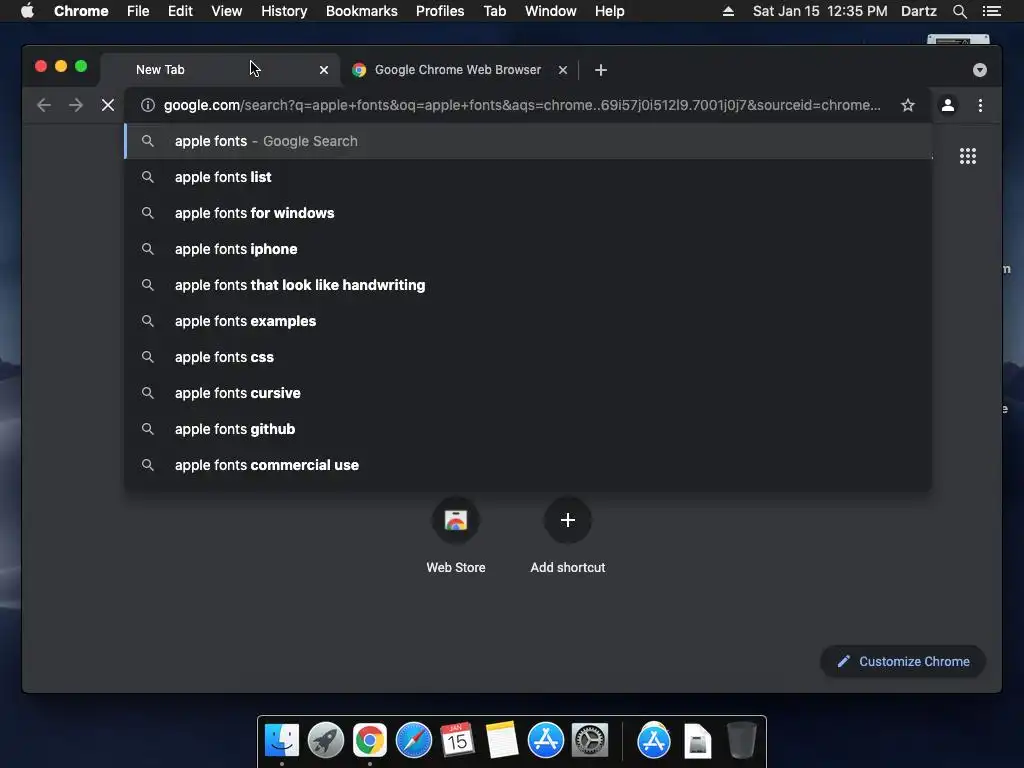
Task: Go back with the back arrow
Action: pos(44,105)
